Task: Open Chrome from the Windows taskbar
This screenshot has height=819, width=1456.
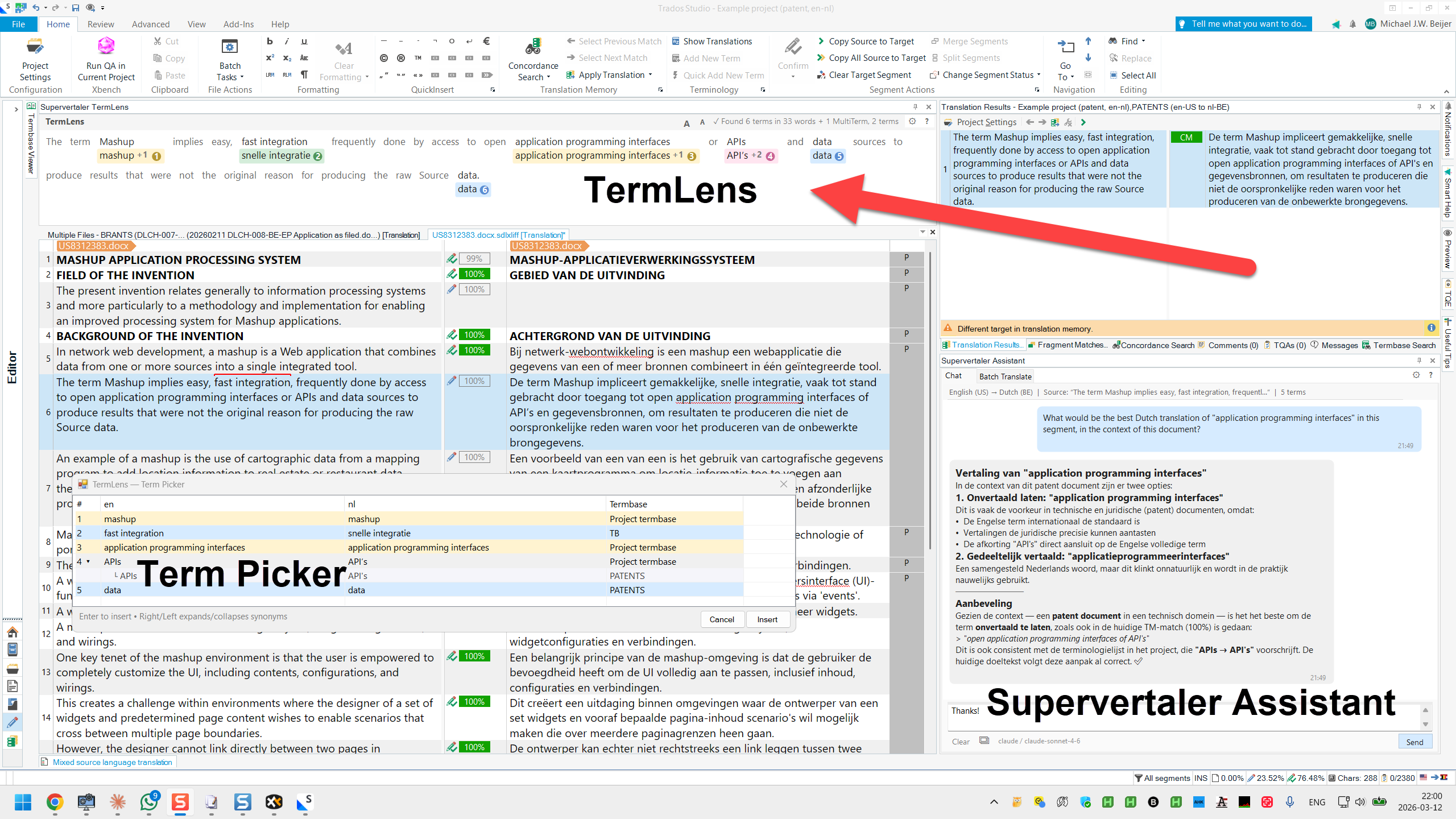Action: click(x=55, y=802)
